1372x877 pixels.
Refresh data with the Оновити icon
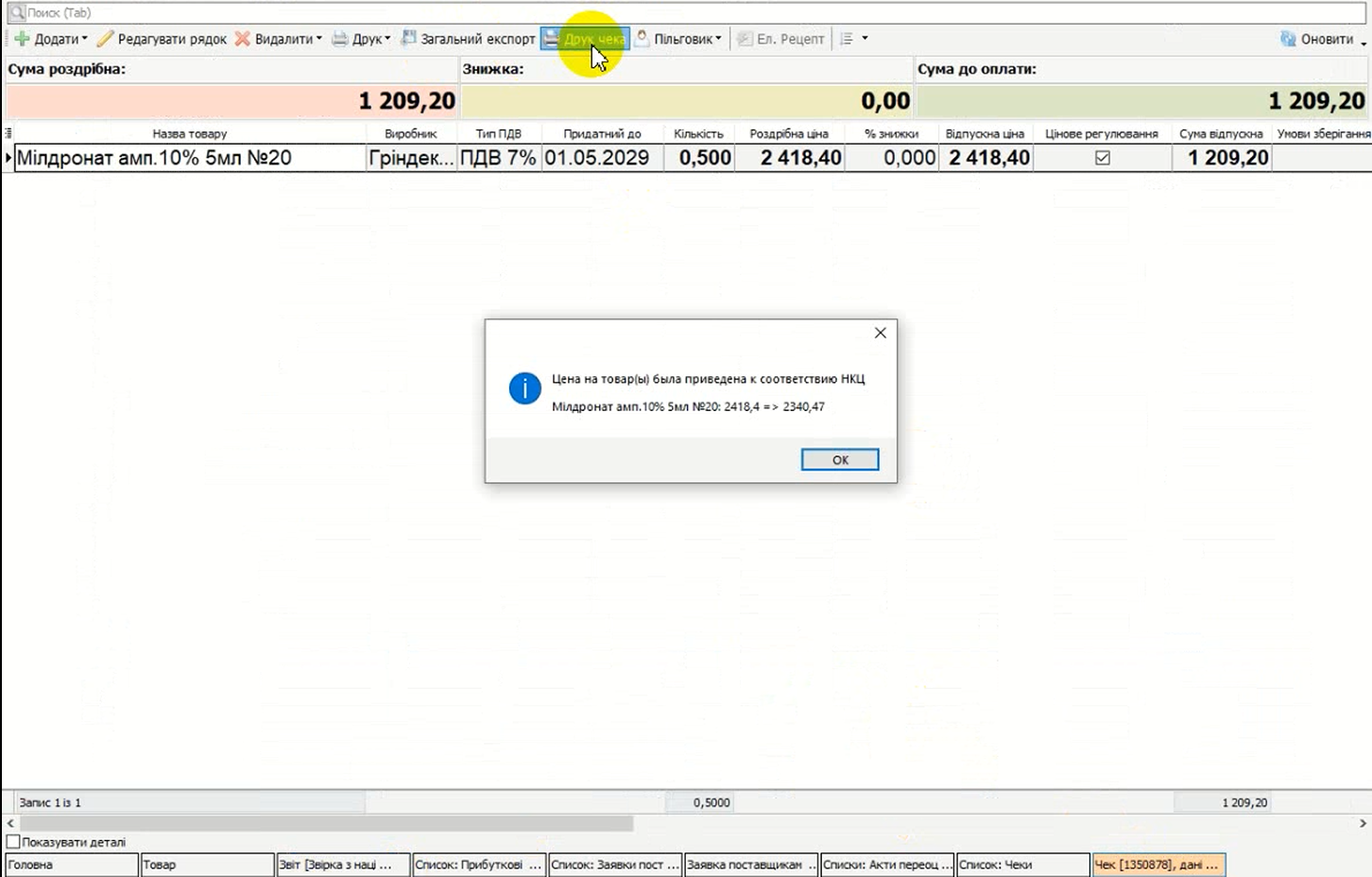pyautogui.click(x=1288, y=39)
